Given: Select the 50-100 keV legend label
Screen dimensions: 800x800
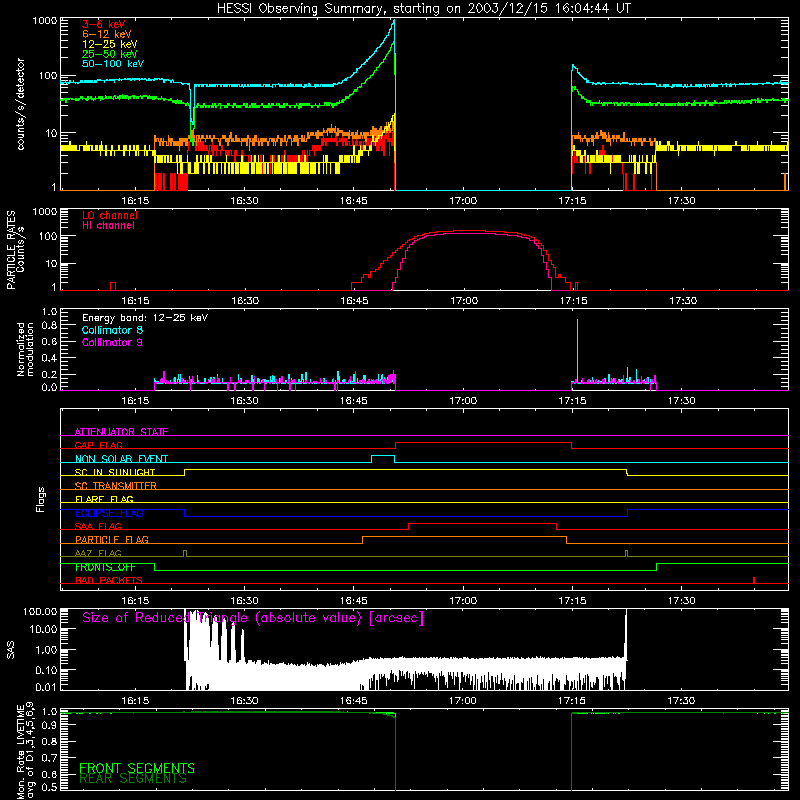Looking at the screenshot, I should (x=113, y=64).
